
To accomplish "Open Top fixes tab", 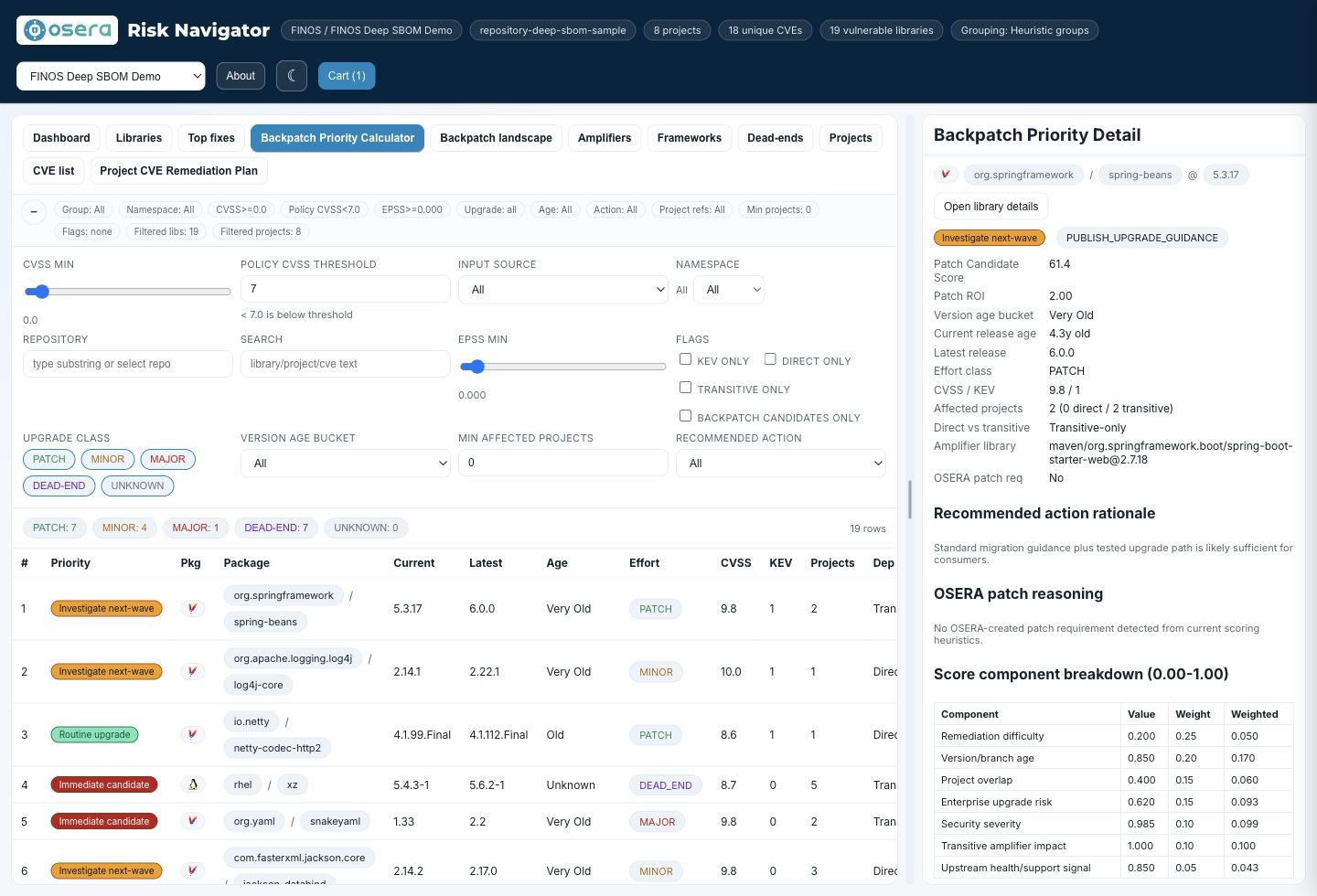I will tap(211, 138).
